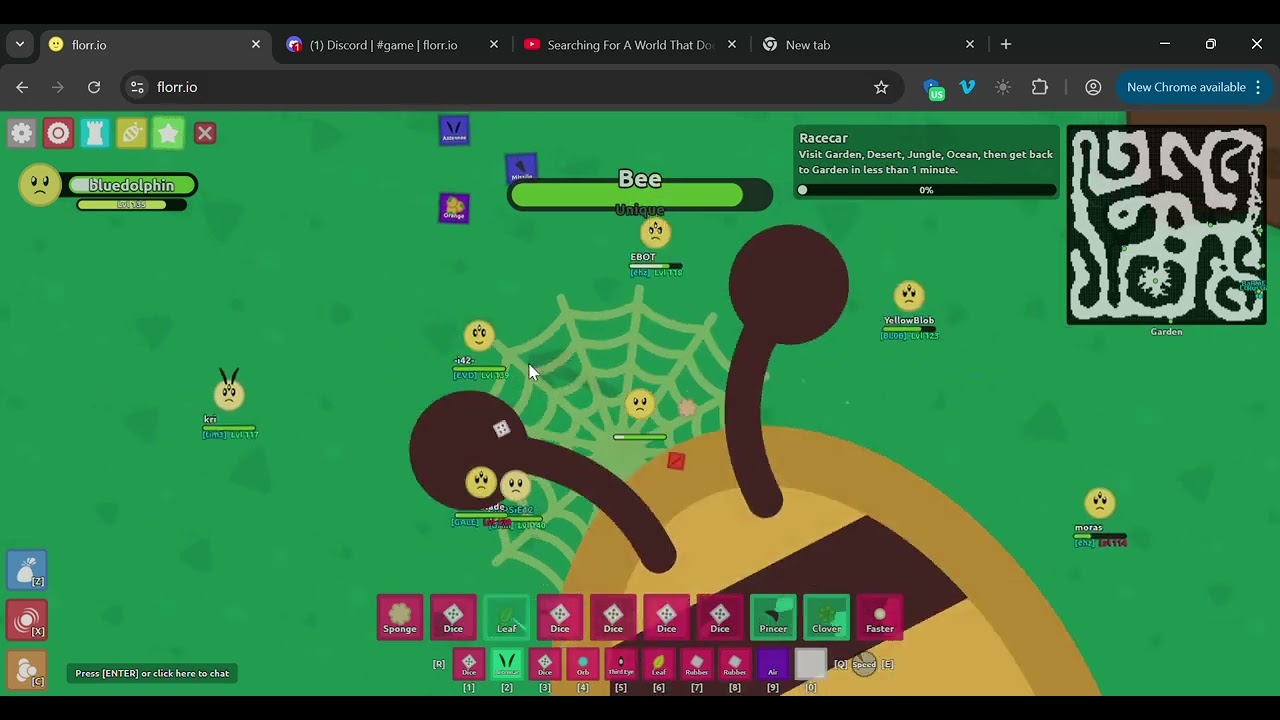Pick up the dropped Missile petal

click(521, 168)
